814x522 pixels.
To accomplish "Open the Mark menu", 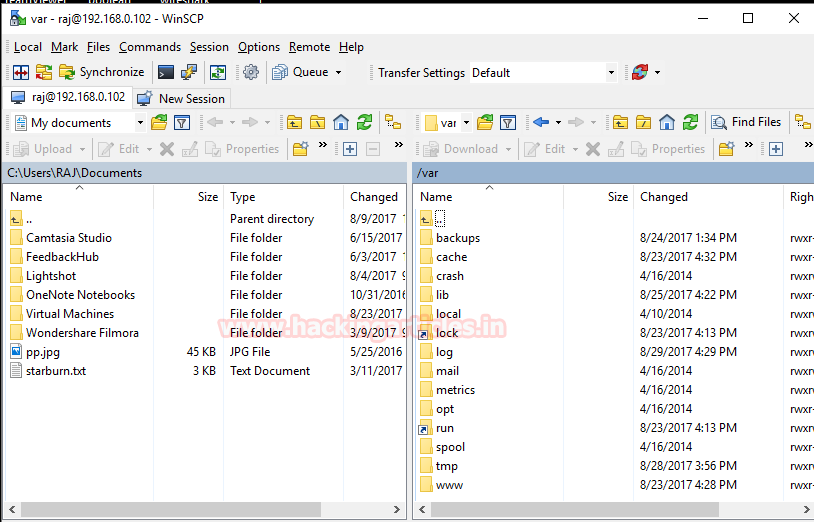I will (x=64, y=47).
